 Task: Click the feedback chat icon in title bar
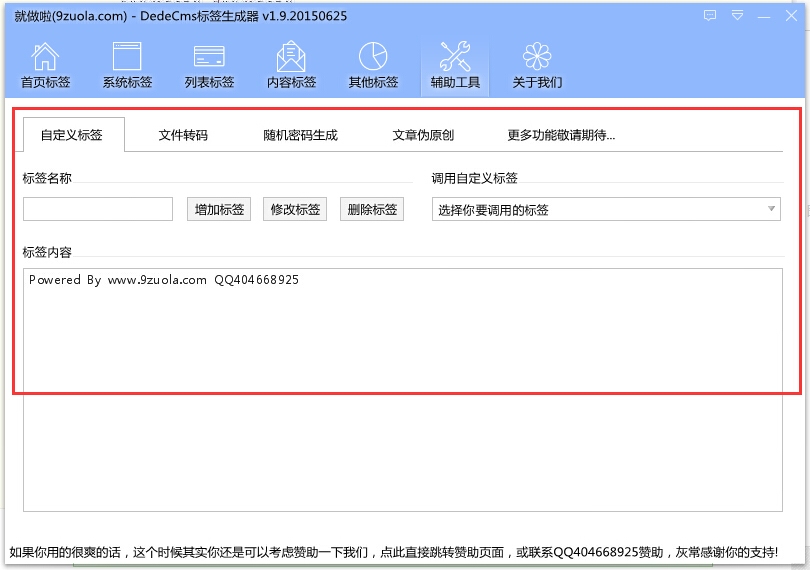coord(710,16)
